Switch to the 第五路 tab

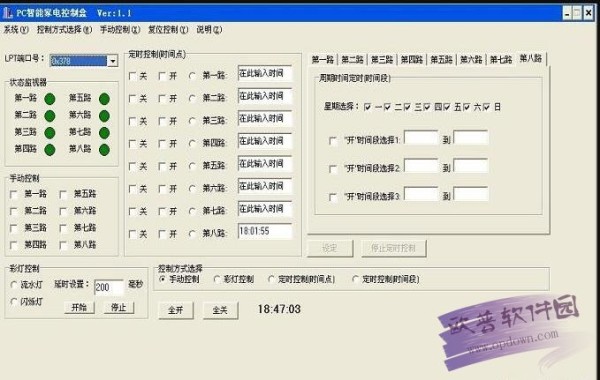[x=441, y=60]
